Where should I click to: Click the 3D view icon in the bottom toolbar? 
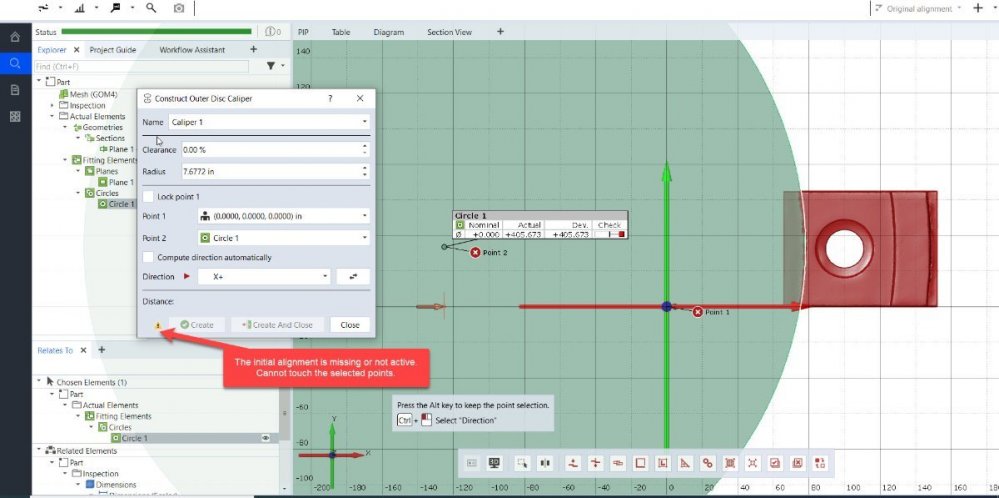click(x=494, y=463)
